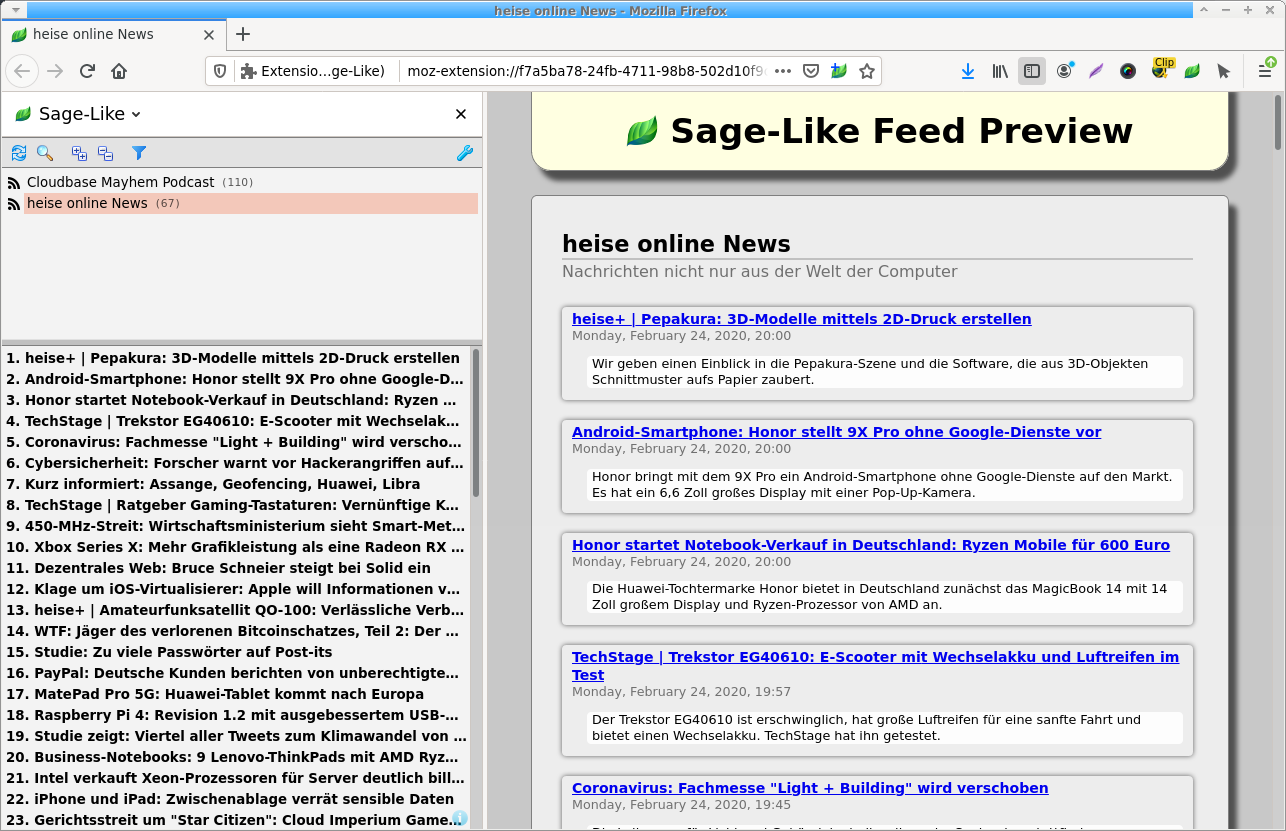Open a new browser tab
1286x831 pixels.
243,34
